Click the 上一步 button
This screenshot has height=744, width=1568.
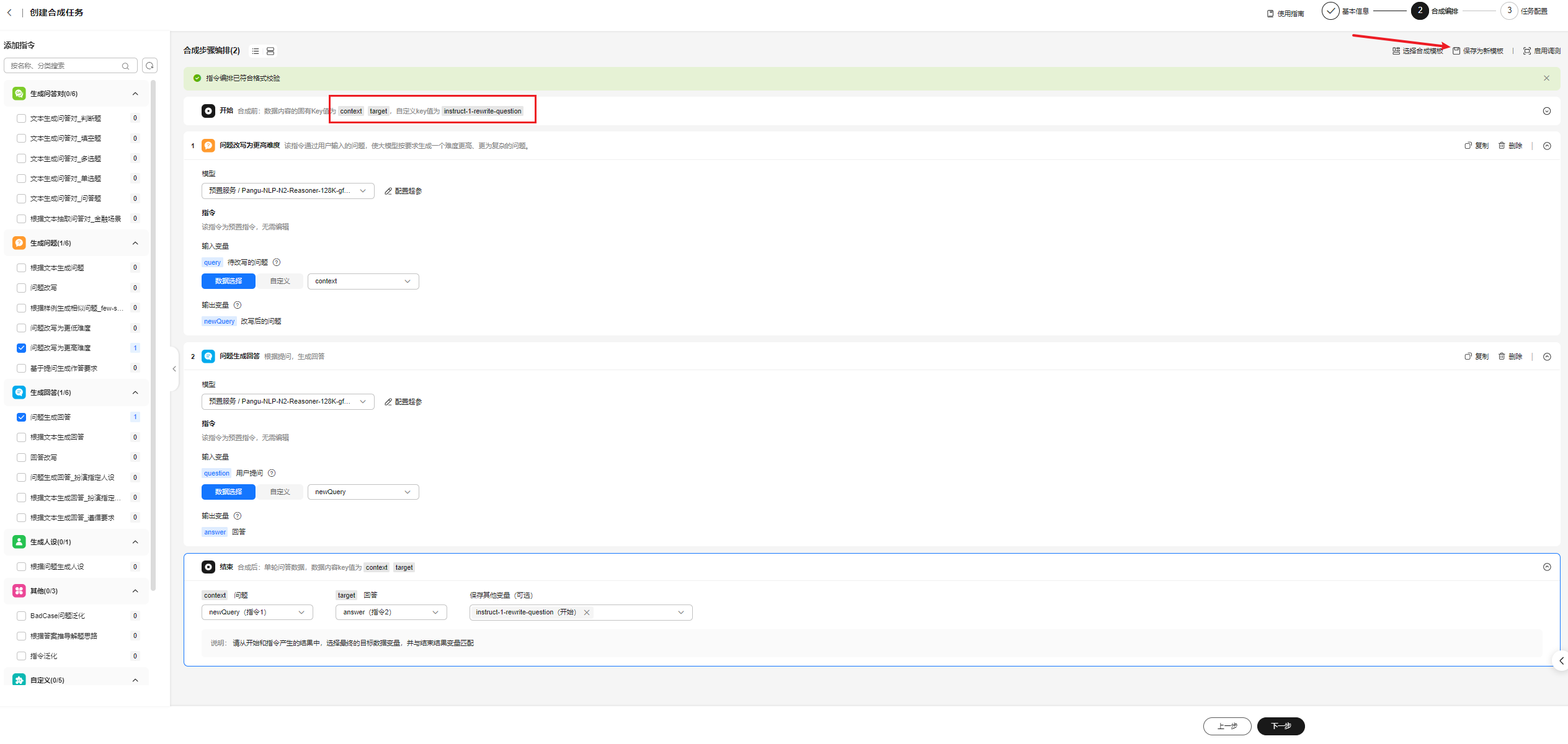pos(1227,726)
